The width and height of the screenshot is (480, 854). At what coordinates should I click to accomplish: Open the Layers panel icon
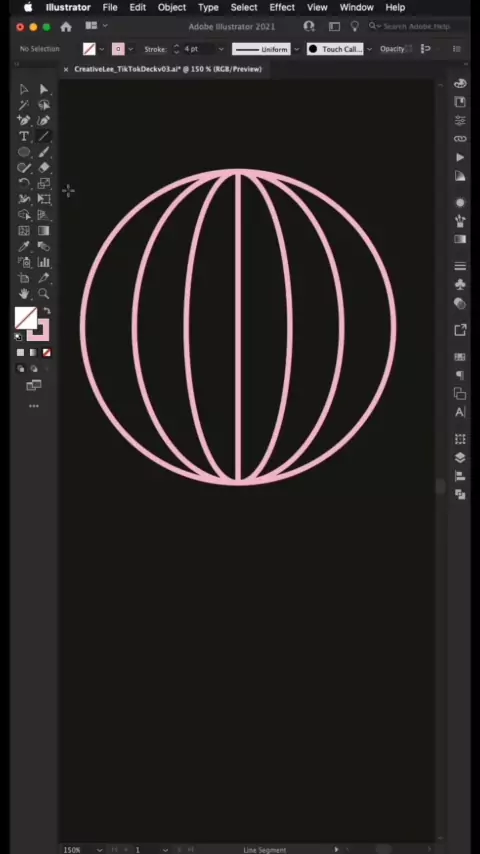tap(460, 458)
